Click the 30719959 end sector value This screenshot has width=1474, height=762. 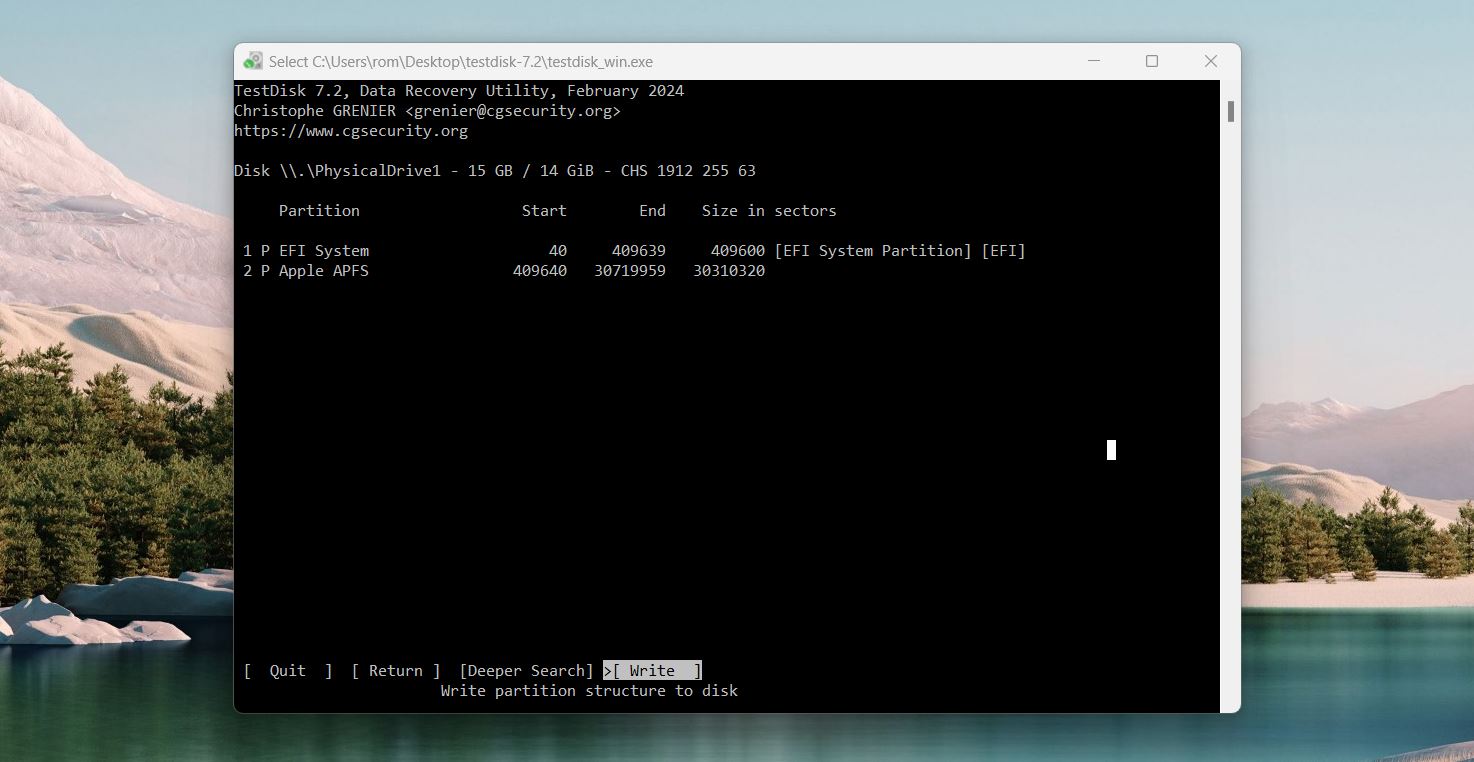coord(630,271)
